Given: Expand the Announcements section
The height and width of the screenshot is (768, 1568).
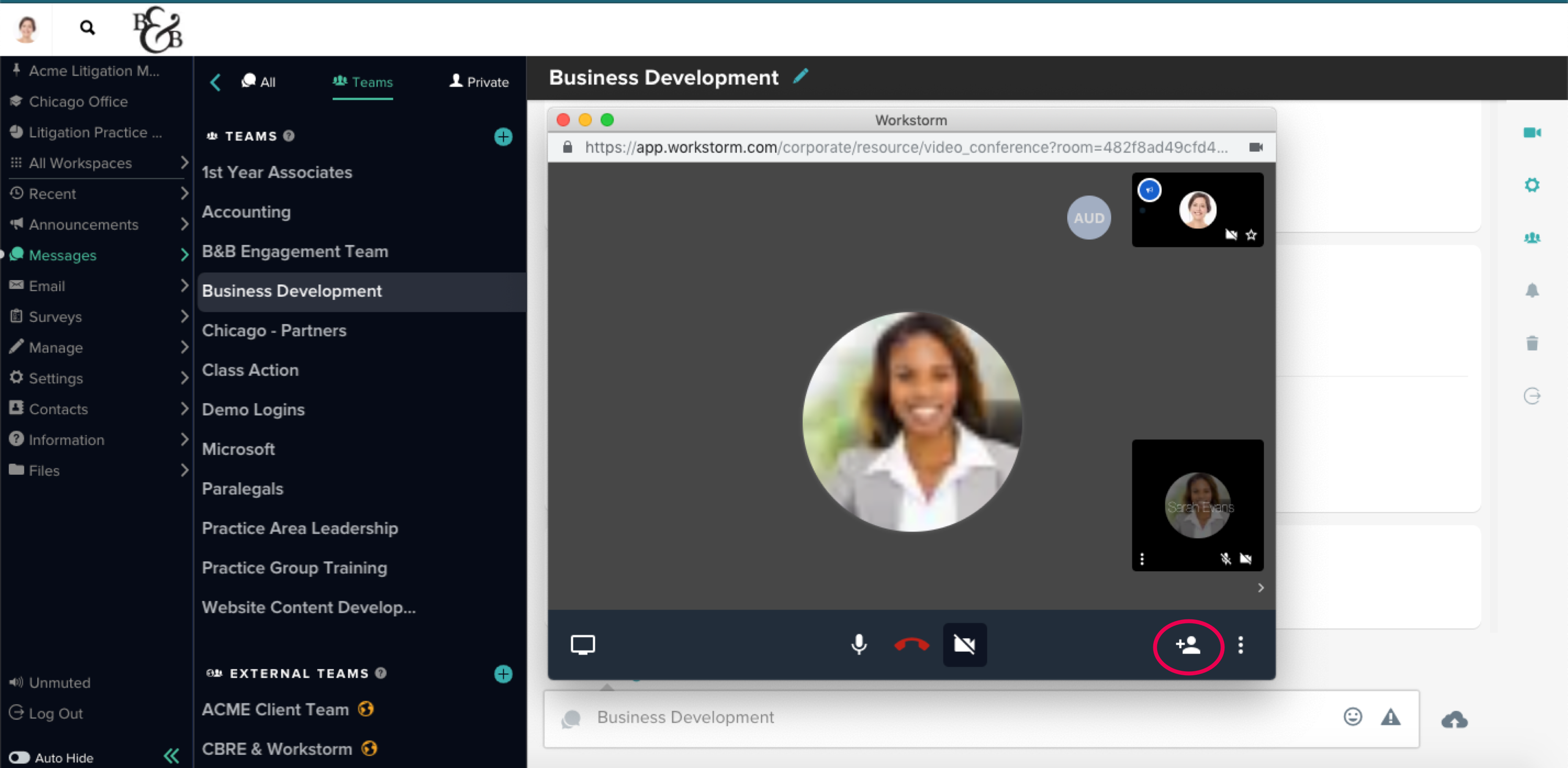Looking at the screenshot, I should click(184, 224).
